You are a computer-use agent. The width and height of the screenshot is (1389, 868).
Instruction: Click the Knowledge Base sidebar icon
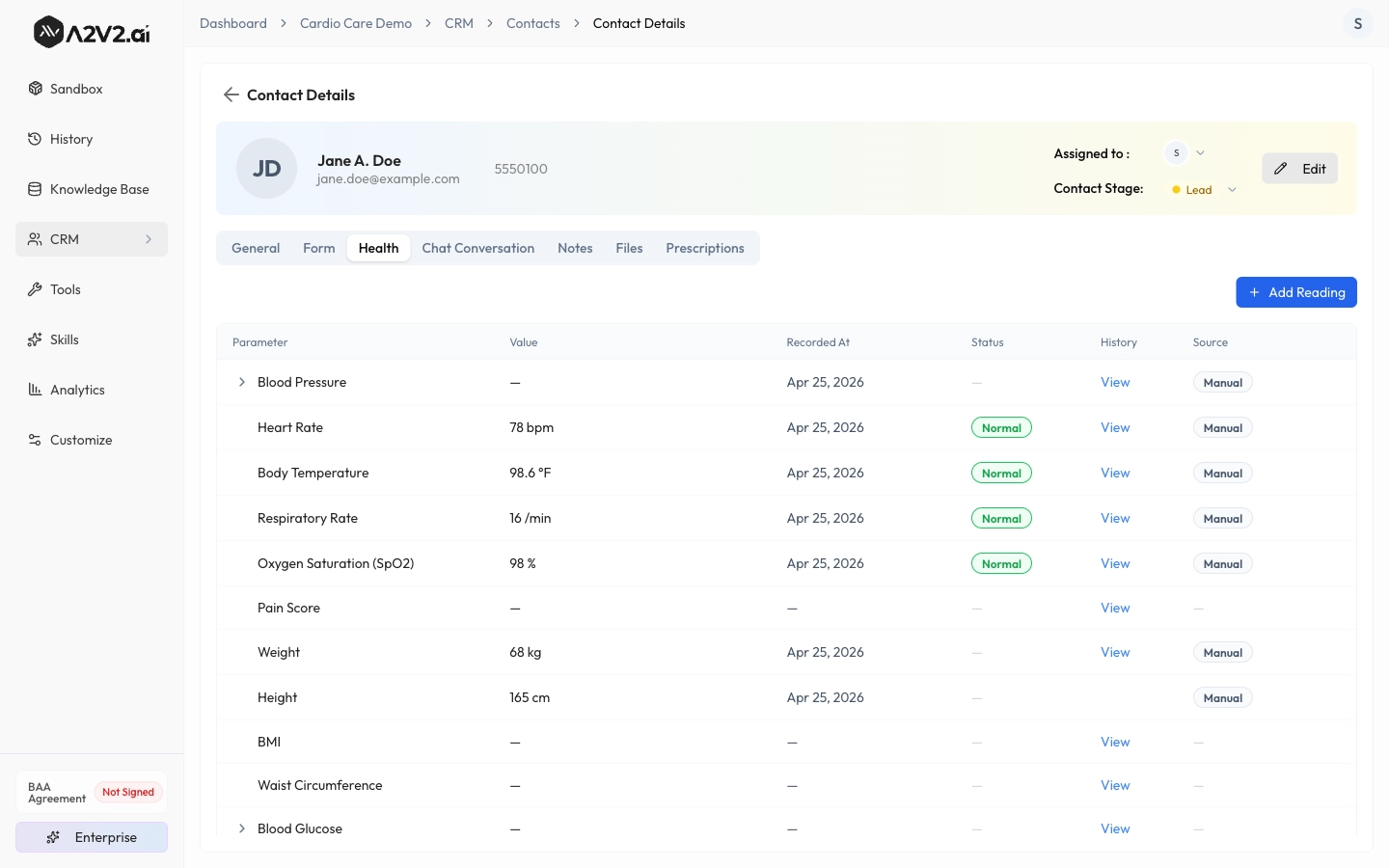point(35,189)
